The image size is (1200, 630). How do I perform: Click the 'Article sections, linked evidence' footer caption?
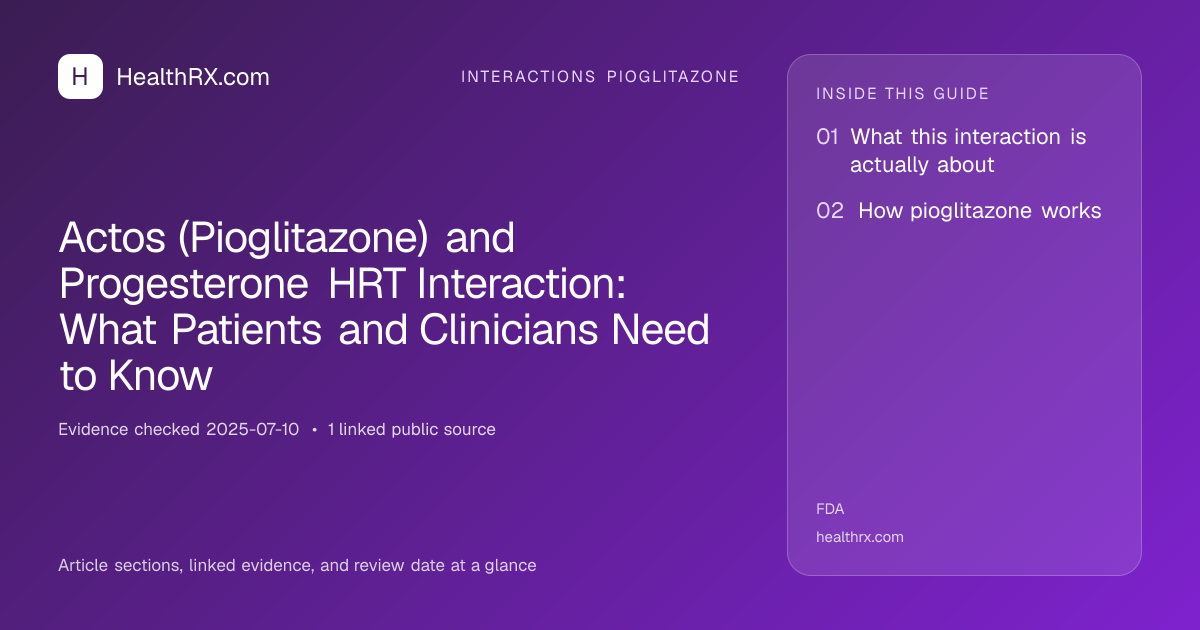(297, 565)
